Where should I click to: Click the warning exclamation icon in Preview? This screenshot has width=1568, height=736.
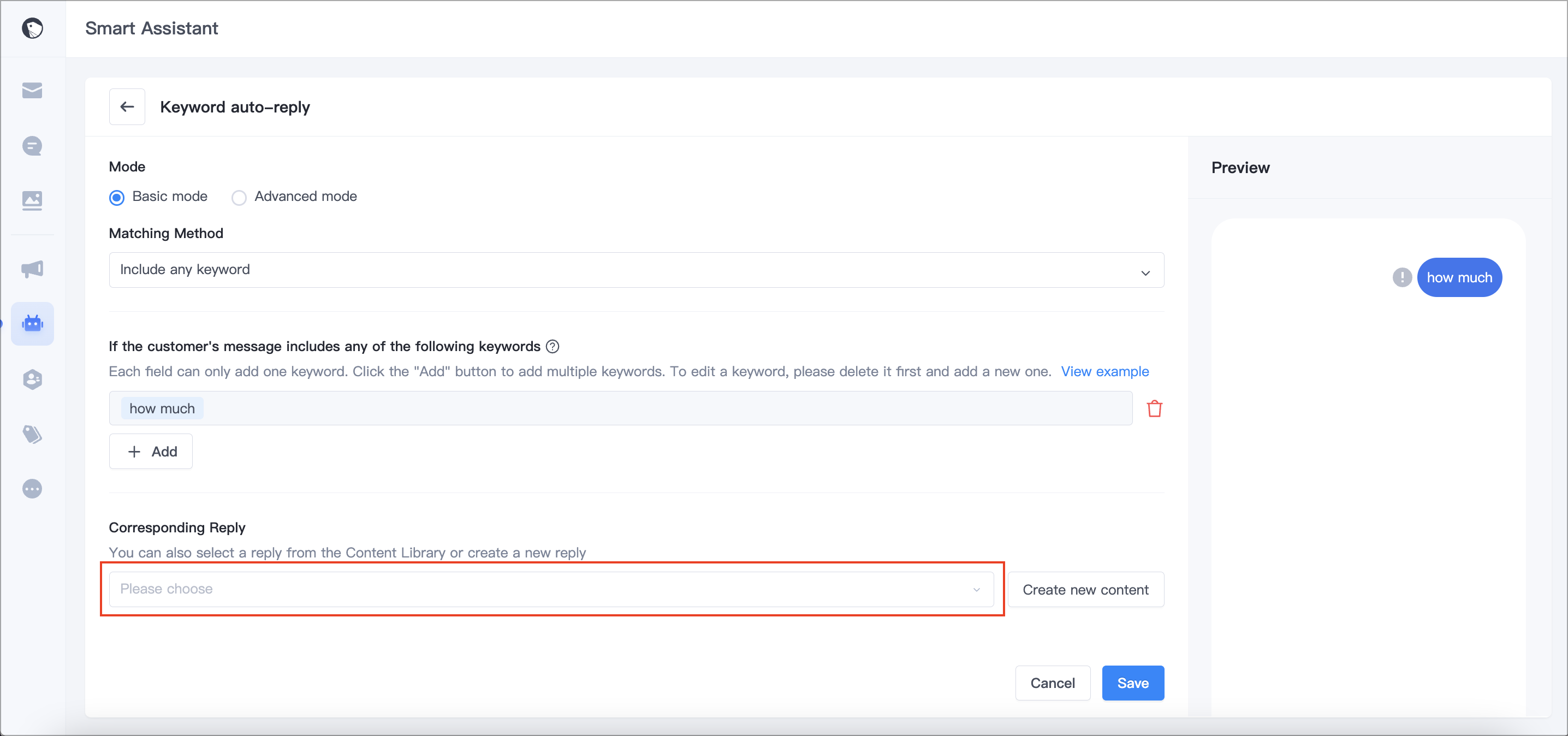click(x=1402, y=277)
